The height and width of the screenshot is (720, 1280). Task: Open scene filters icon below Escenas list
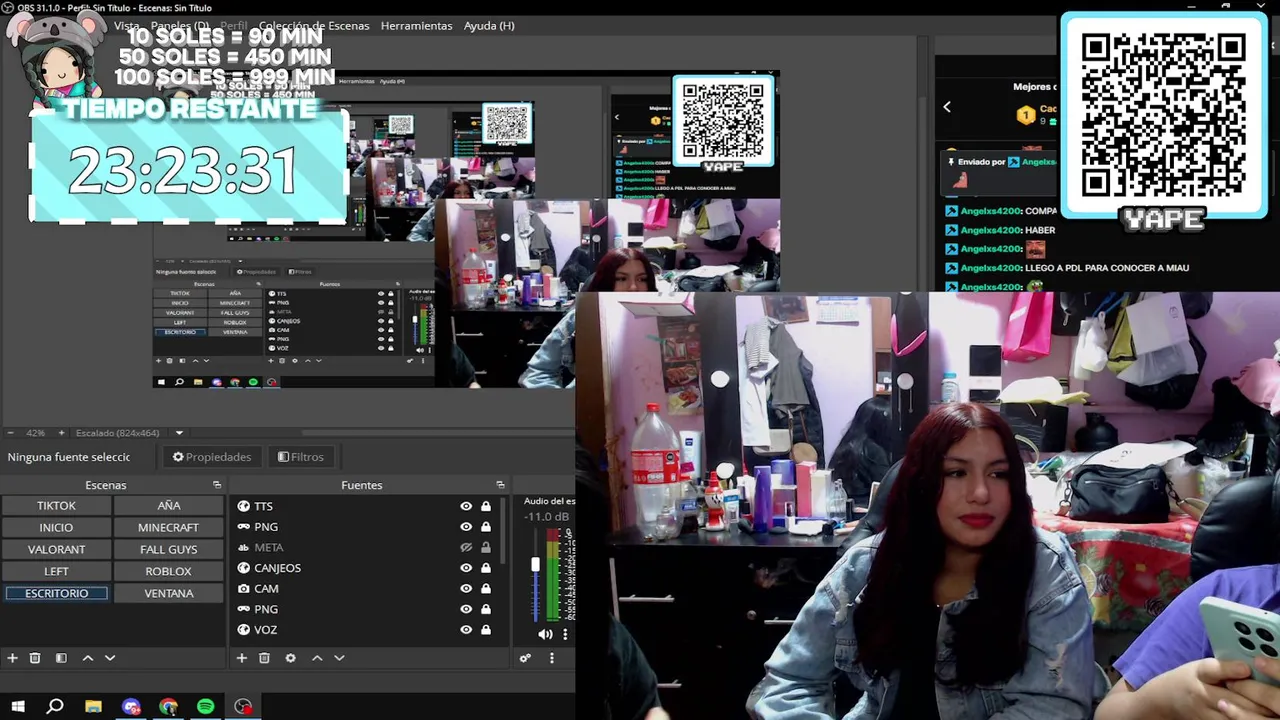pyautogui.click(x=61, y=658)
